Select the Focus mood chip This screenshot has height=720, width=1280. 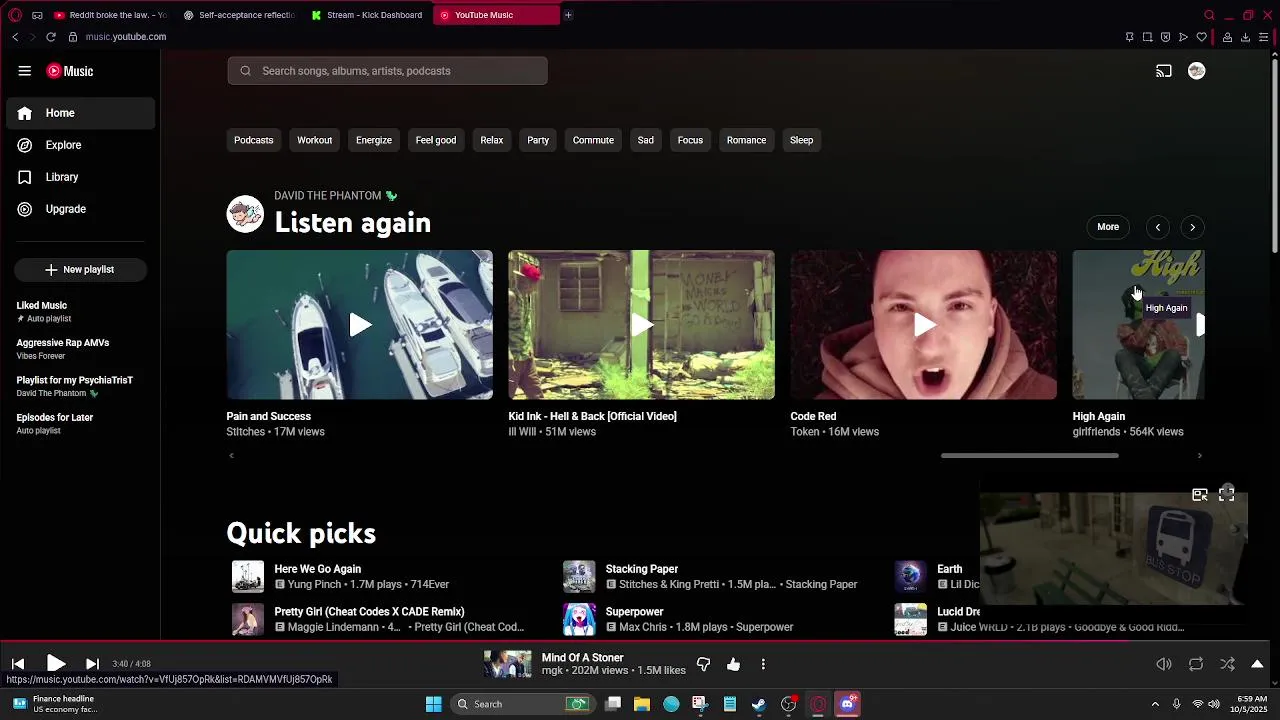click(690, 140)
